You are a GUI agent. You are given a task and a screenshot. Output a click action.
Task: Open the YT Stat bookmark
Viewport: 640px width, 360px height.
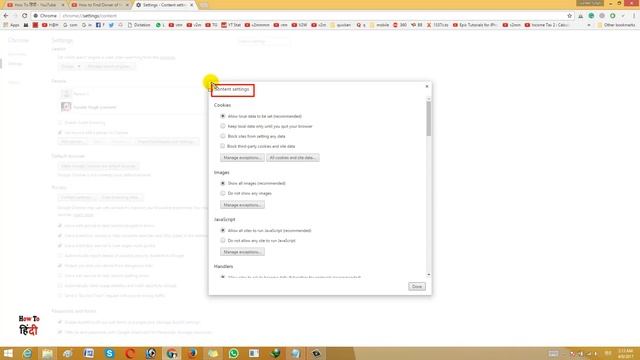[x=231, y=25]
